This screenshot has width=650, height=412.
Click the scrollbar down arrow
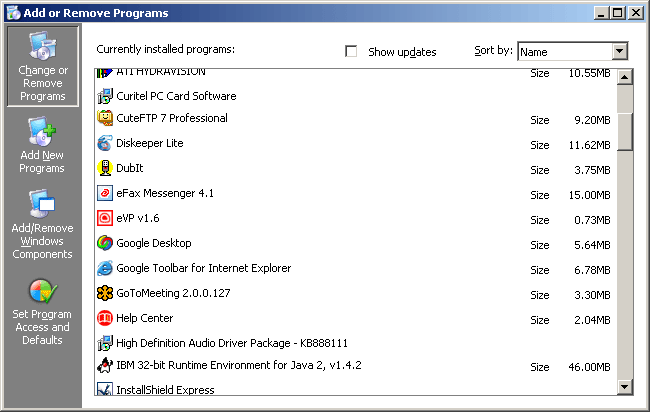[x=624, y=387]
